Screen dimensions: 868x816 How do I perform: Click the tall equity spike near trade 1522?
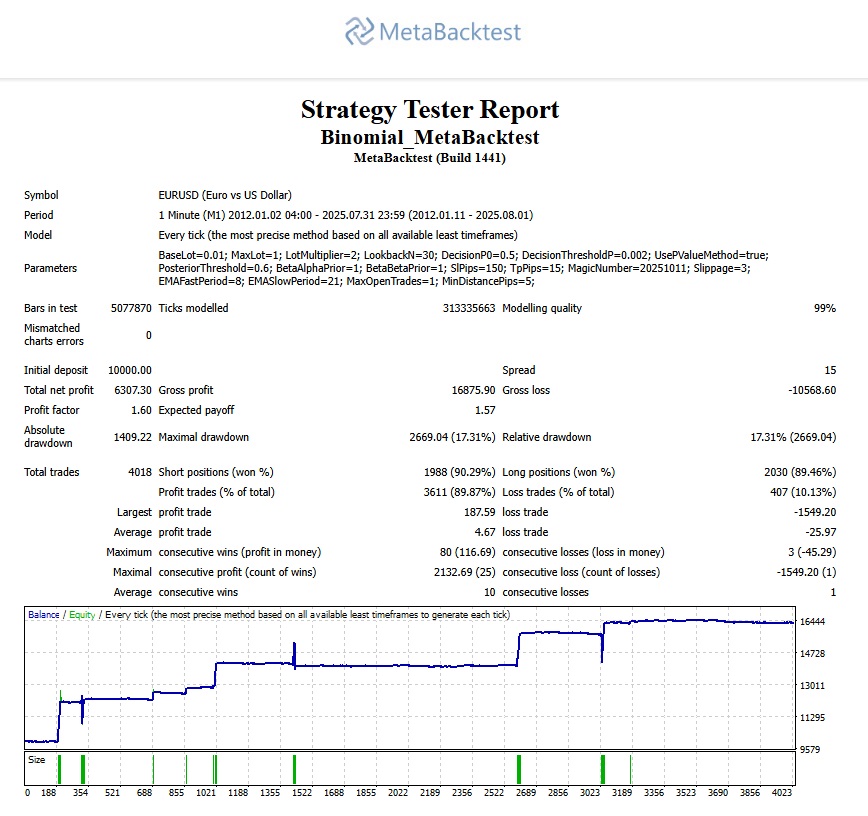tap(293, 650)
